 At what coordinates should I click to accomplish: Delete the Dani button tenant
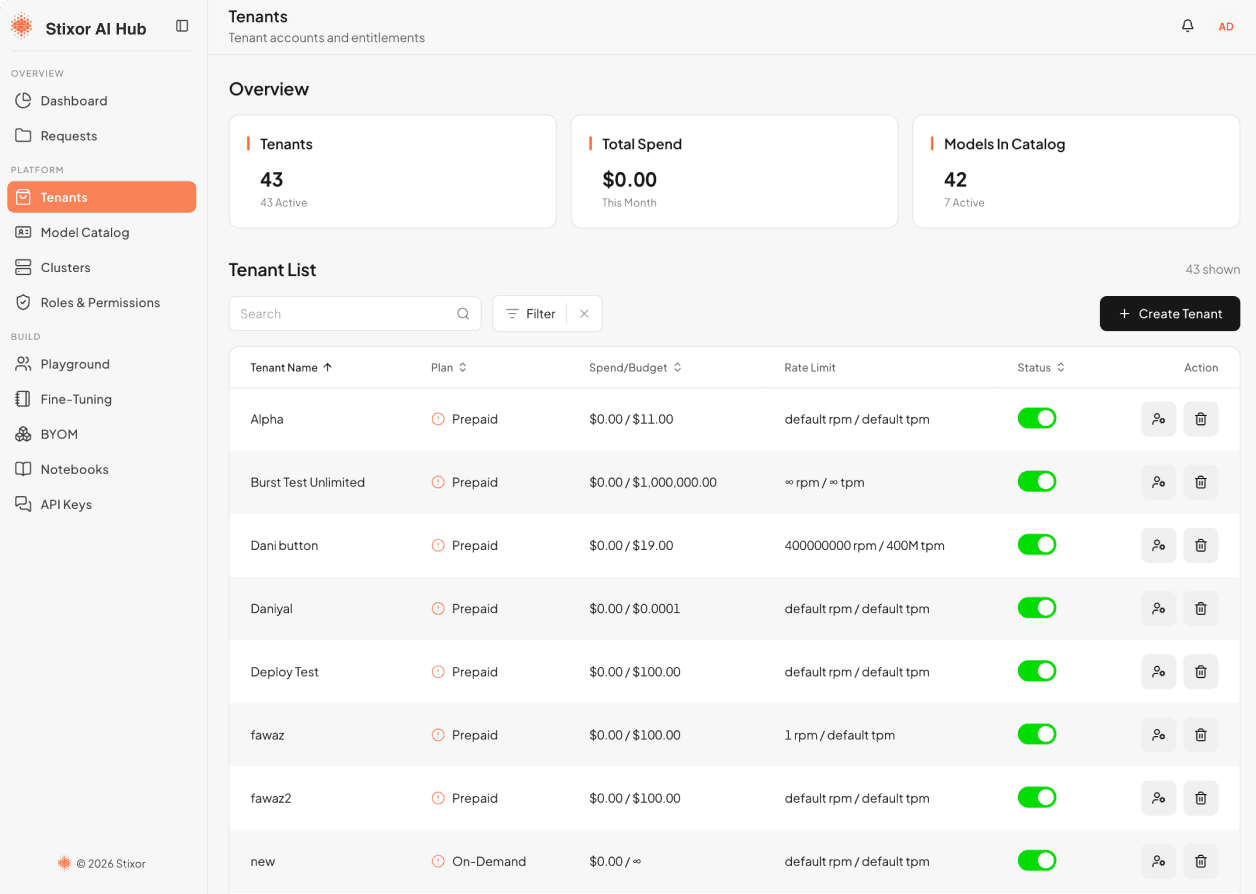point(1201,545)
